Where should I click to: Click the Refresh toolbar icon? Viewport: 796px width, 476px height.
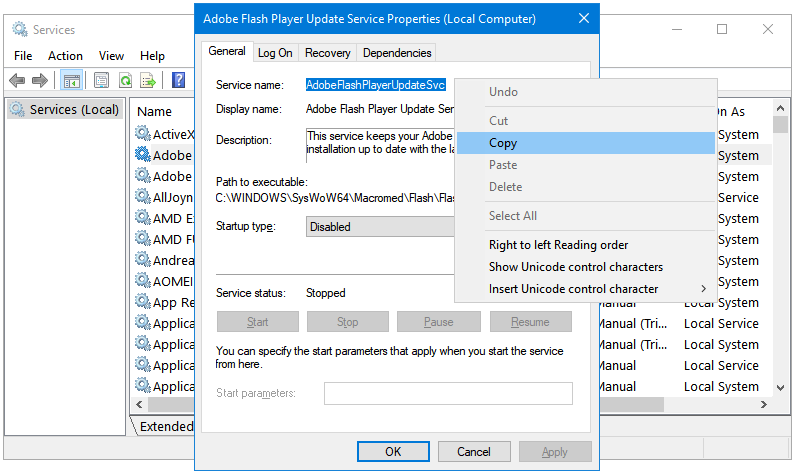point(125,80)
